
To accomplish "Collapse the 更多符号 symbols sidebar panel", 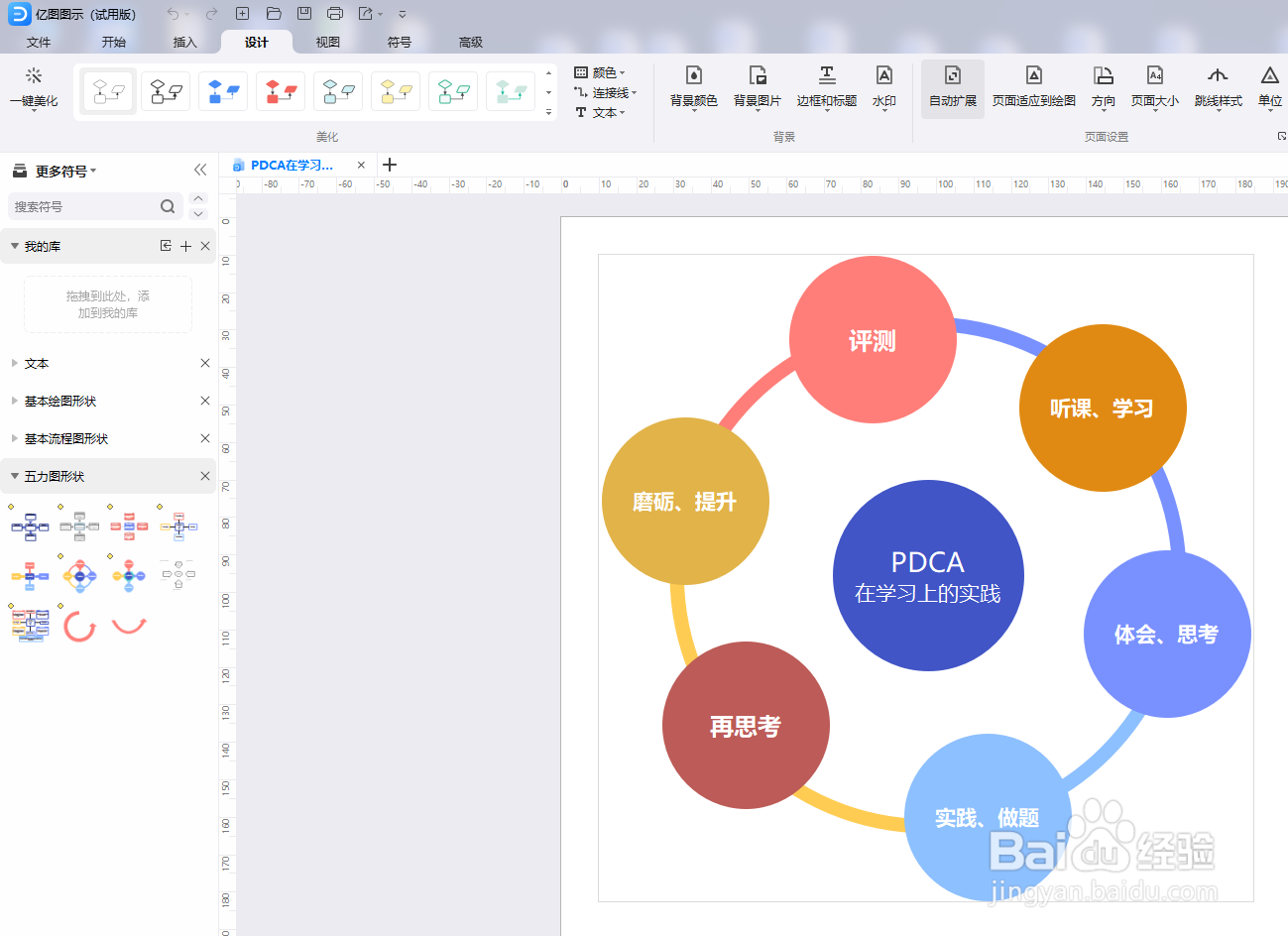I will coord(200,170).
